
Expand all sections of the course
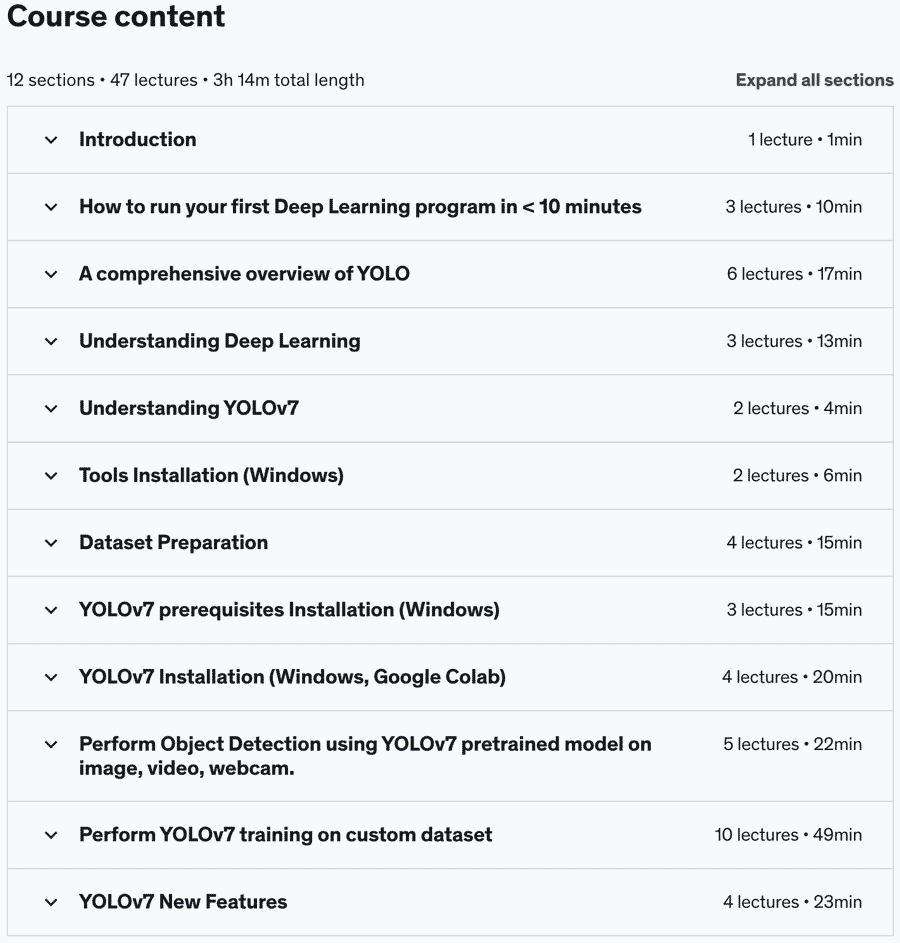click(814, 80)
